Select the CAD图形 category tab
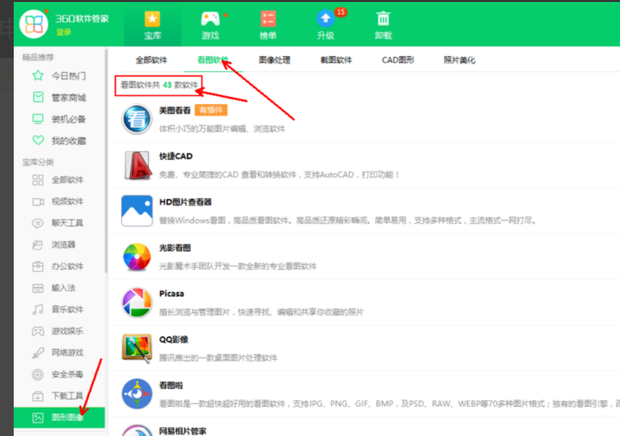Image resolution: width=620 pixels, height=436 pixels. (398, 60)
